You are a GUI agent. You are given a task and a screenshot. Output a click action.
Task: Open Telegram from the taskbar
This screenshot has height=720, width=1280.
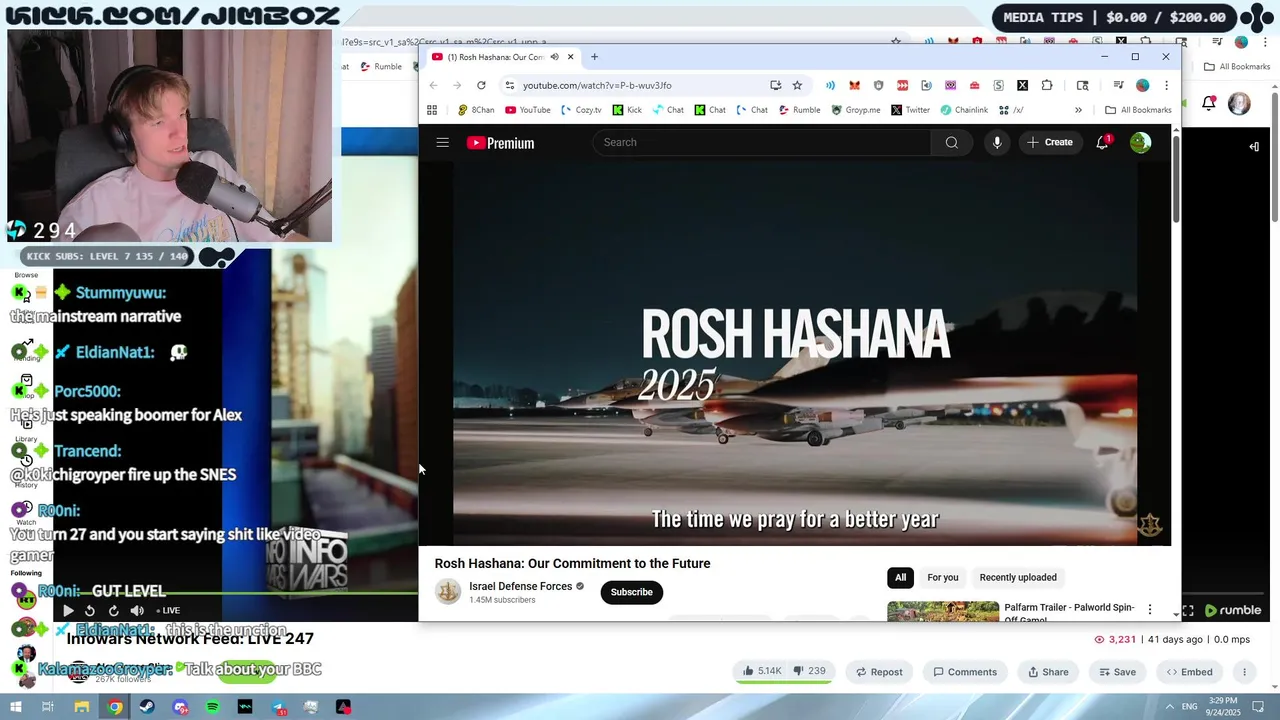tap(278, 707)
